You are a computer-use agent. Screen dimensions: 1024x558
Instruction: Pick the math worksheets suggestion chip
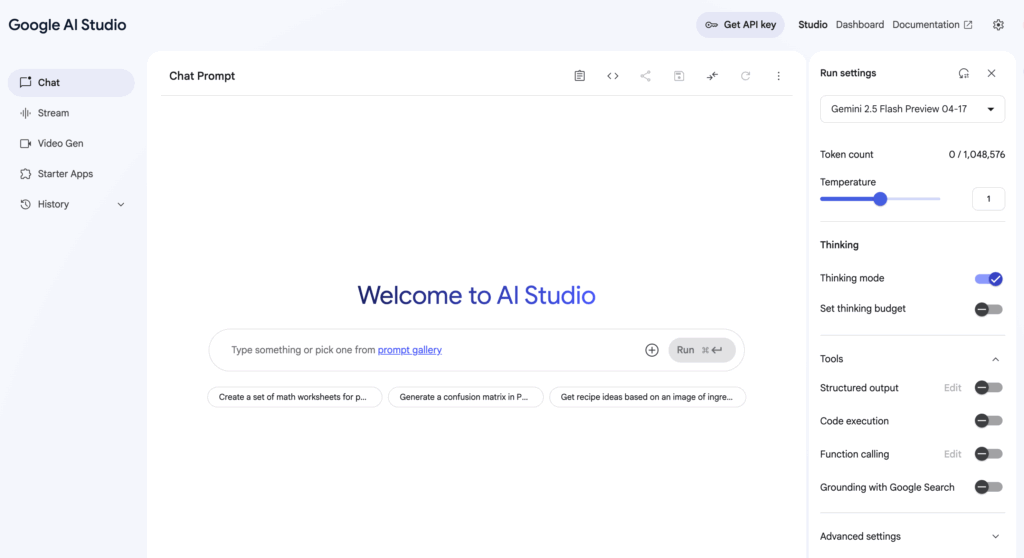[295, 397]
